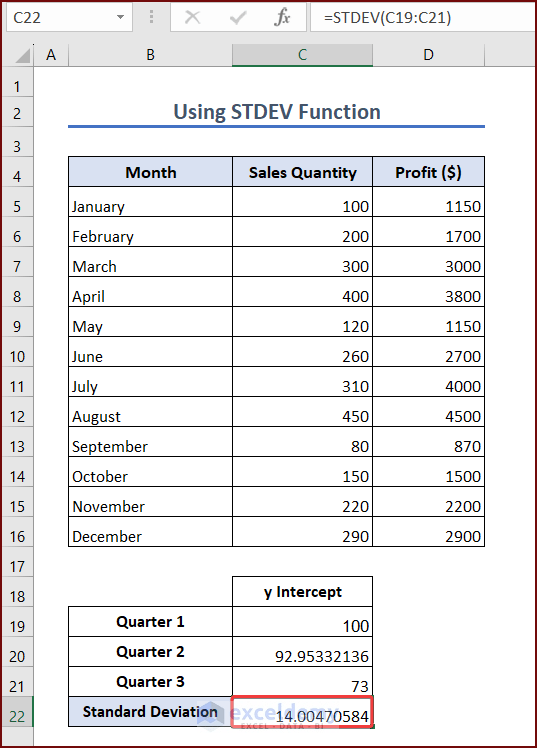Click December sales quantity 290
Screen dimensions: 537x748
tap(302, 532)
